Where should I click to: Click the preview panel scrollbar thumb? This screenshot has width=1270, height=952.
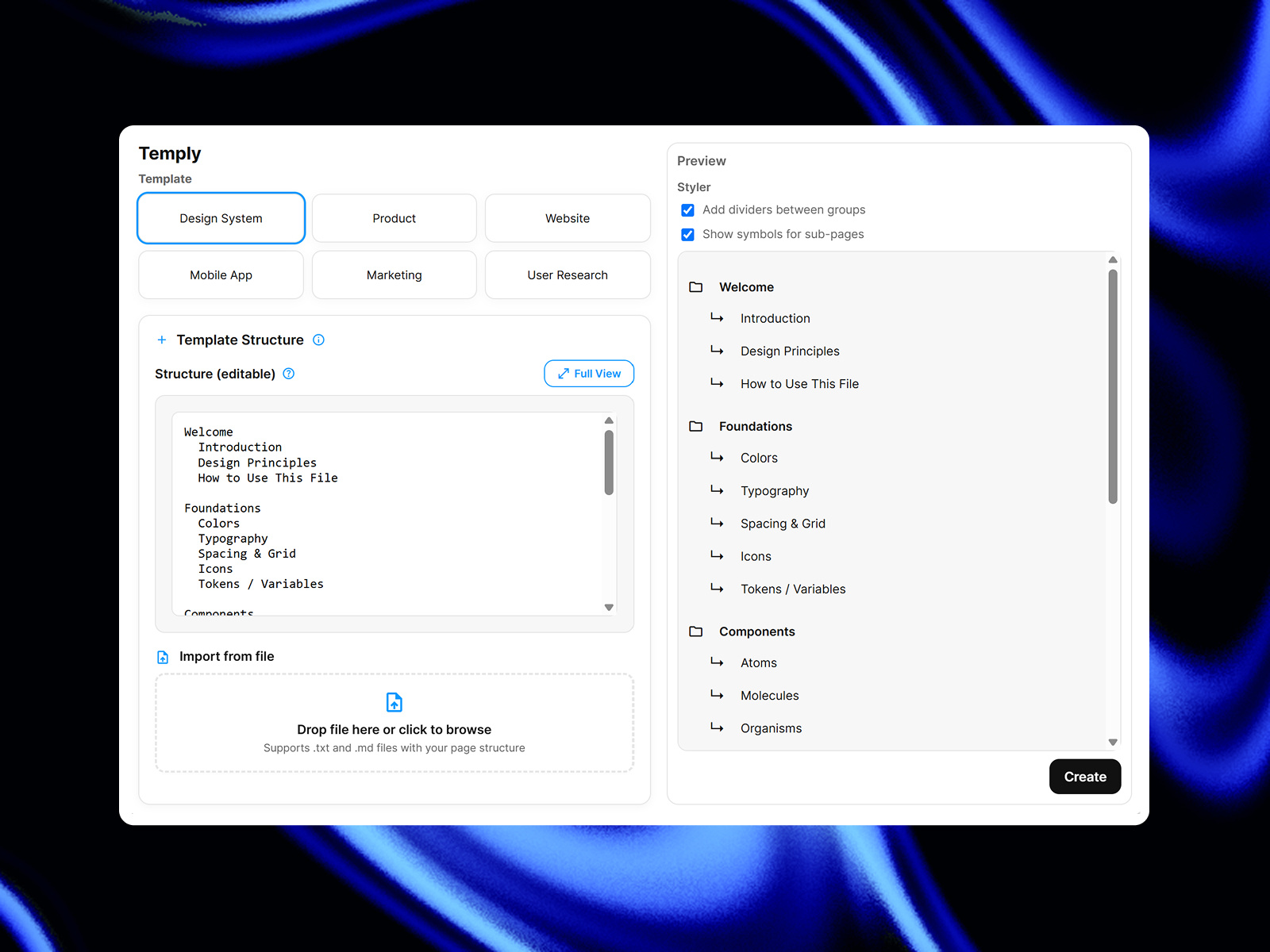[1113, 386]
